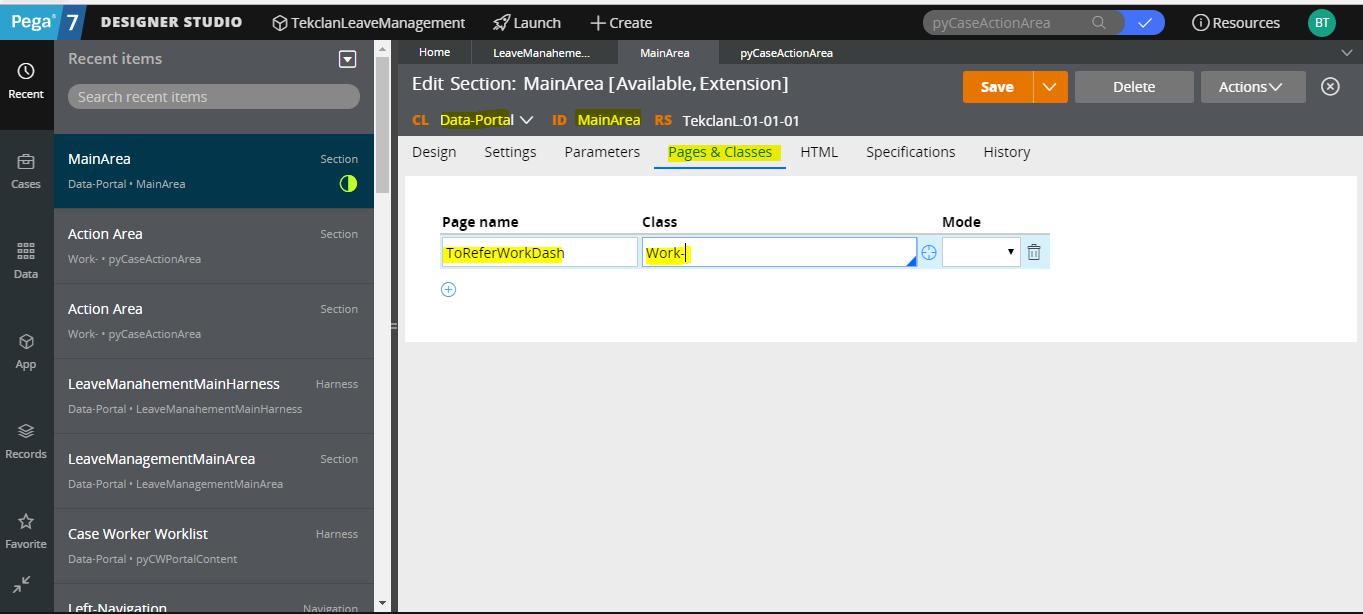Viewport: 1363px width, 614px height.
Task: Click the Save button
Action: (x=997, y=87)
